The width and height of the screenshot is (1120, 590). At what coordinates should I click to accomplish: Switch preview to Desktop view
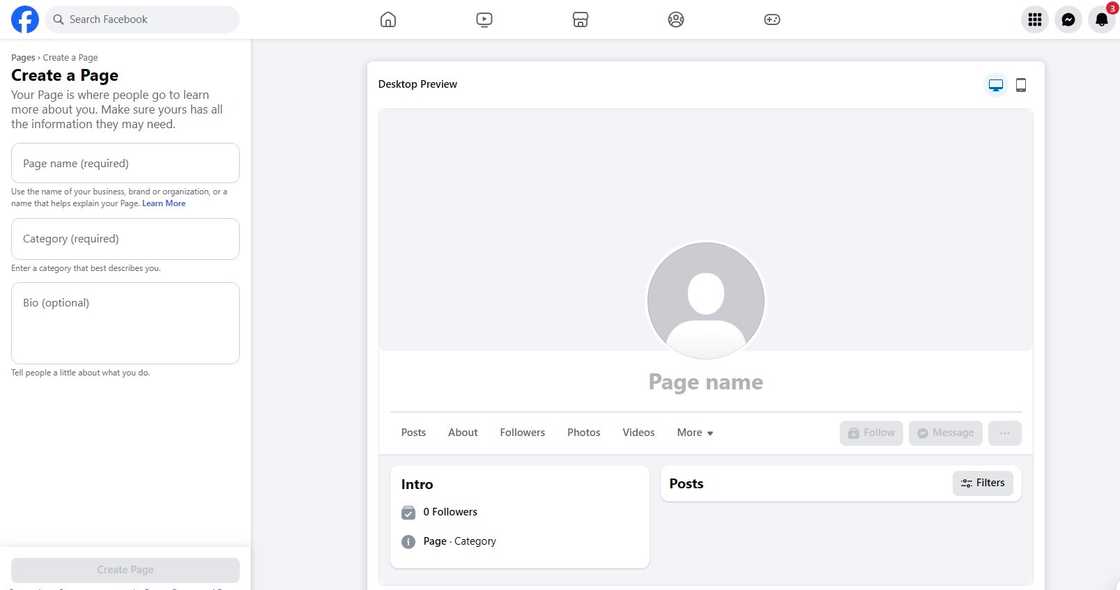pyautogui.click(x=996, y=84)
